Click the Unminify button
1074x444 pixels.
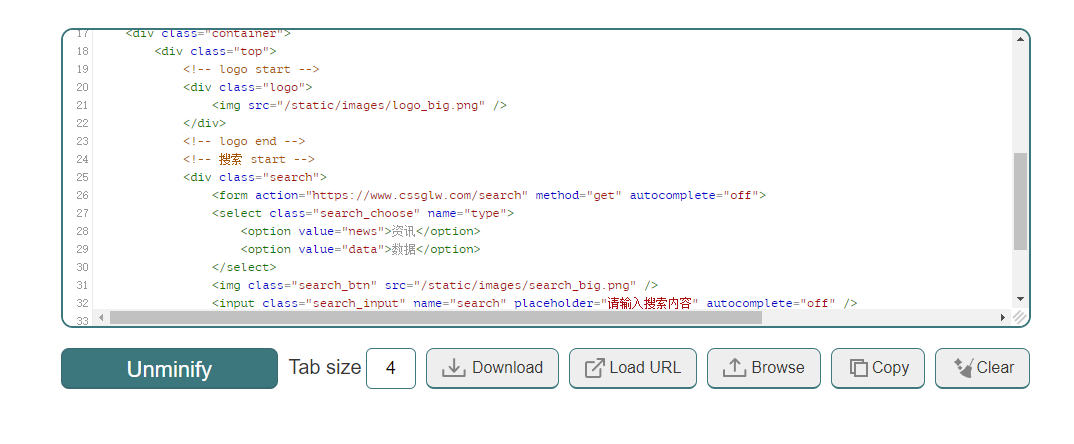tap(169, 369)
